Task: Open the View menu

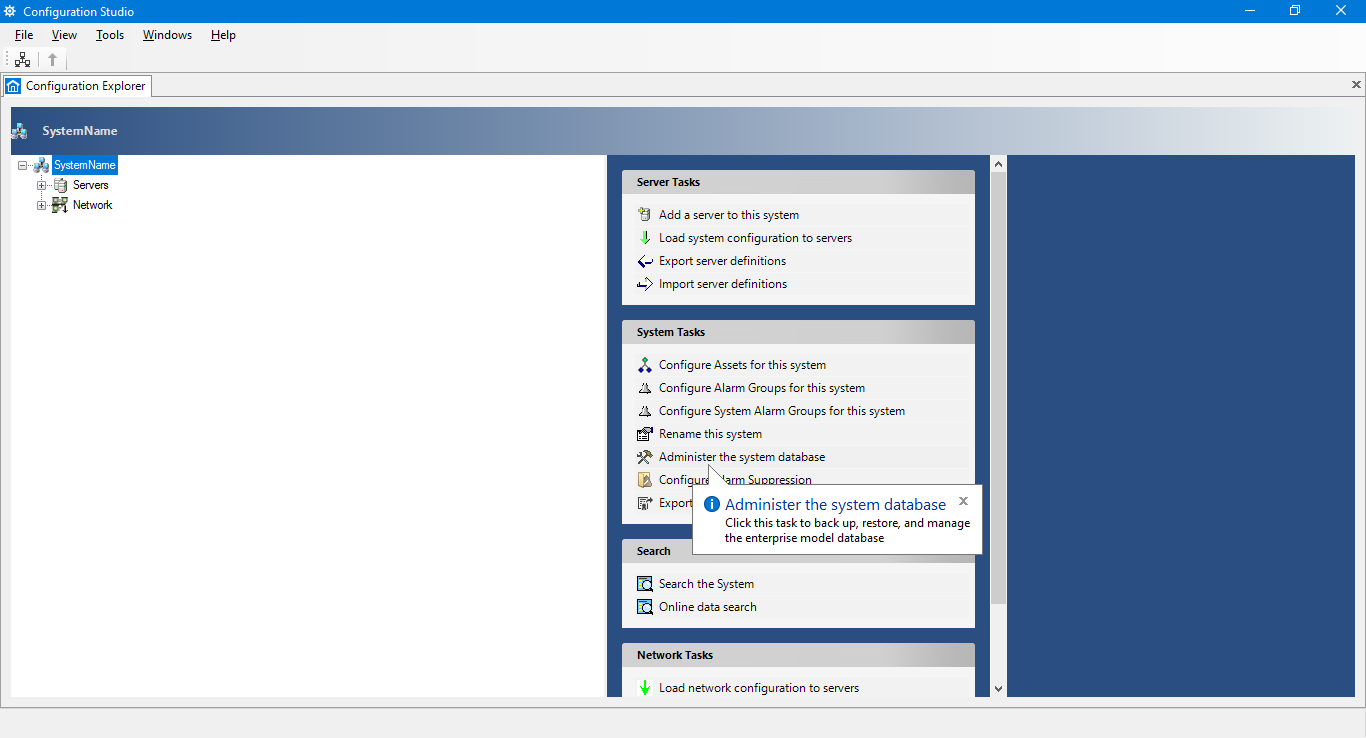Action: point(64,35)
